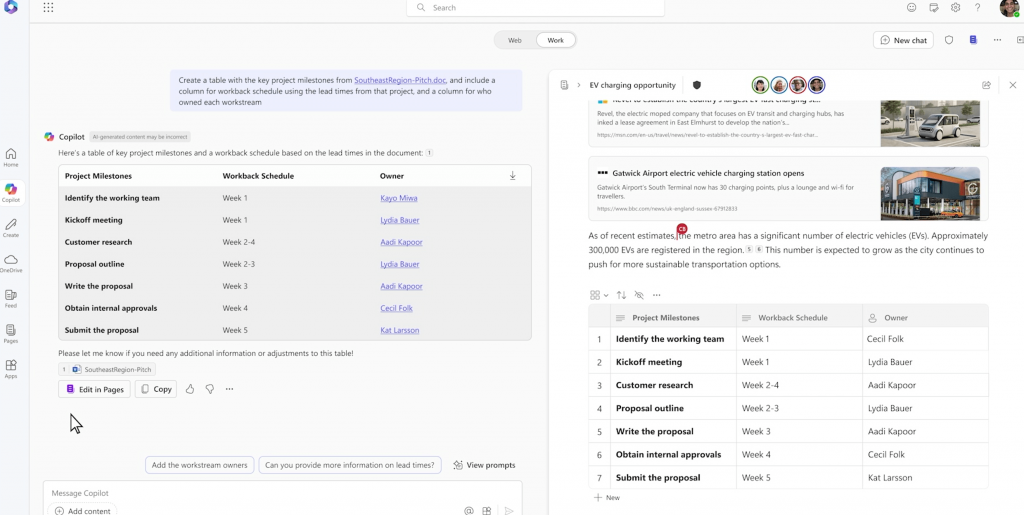The image size is (1024, 515).
Task: Click the smiley feedback icon in header
Action: pyautogui.click(x=911, y=8)
